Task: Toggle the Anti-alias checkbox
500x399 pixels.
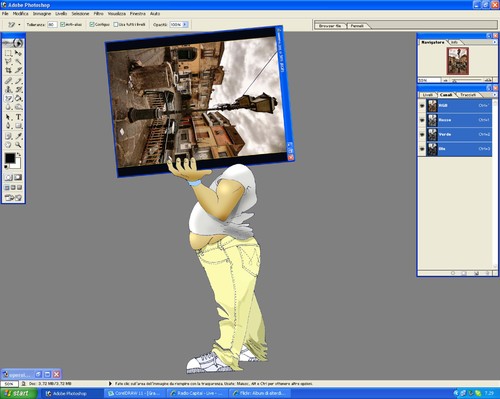Action: (x=62, y=24)
